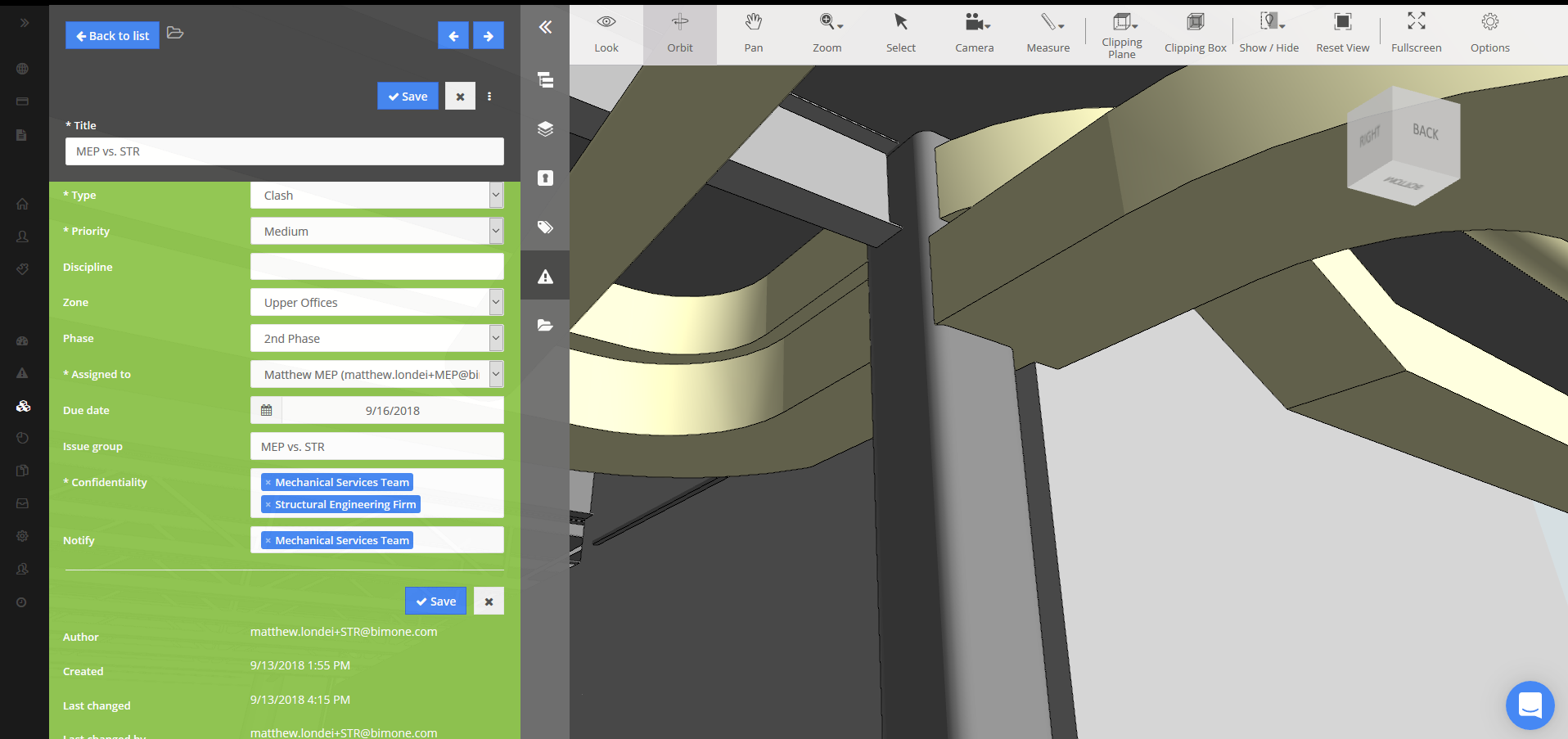Open the document icon in navigation sidebar
1568x739 pixels.
point(22,135)
